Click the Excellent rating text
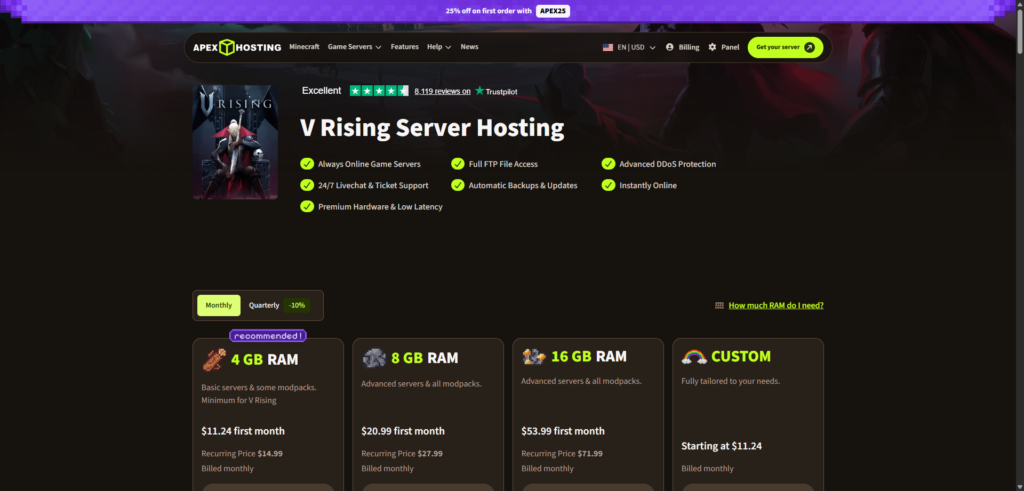Screen dimensions: 1024x491 pos(321,91)
